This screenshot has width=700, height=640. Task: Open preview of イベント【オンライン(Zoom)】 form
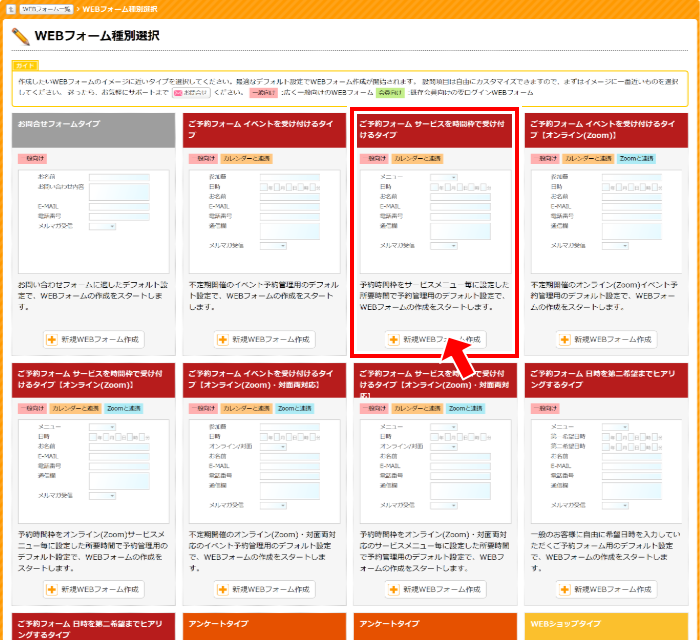(607, 221)
